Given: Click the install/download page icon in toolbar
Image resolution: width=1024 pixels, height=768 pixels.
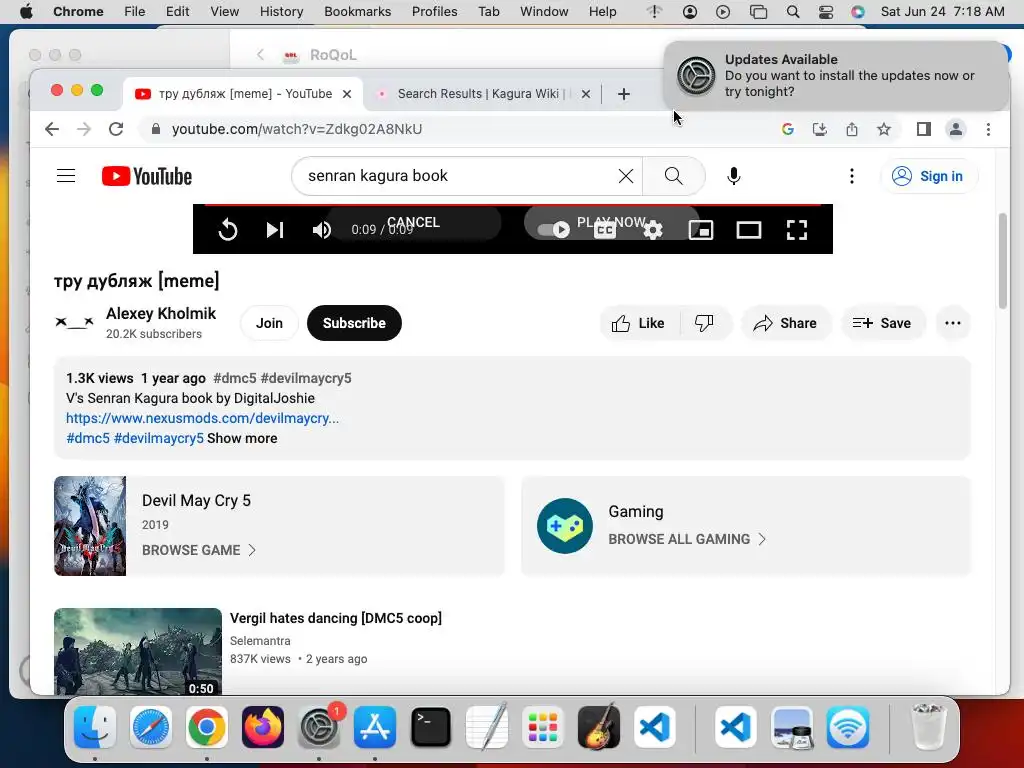Looking at the screenshot, I should click(x=820, y=129).
